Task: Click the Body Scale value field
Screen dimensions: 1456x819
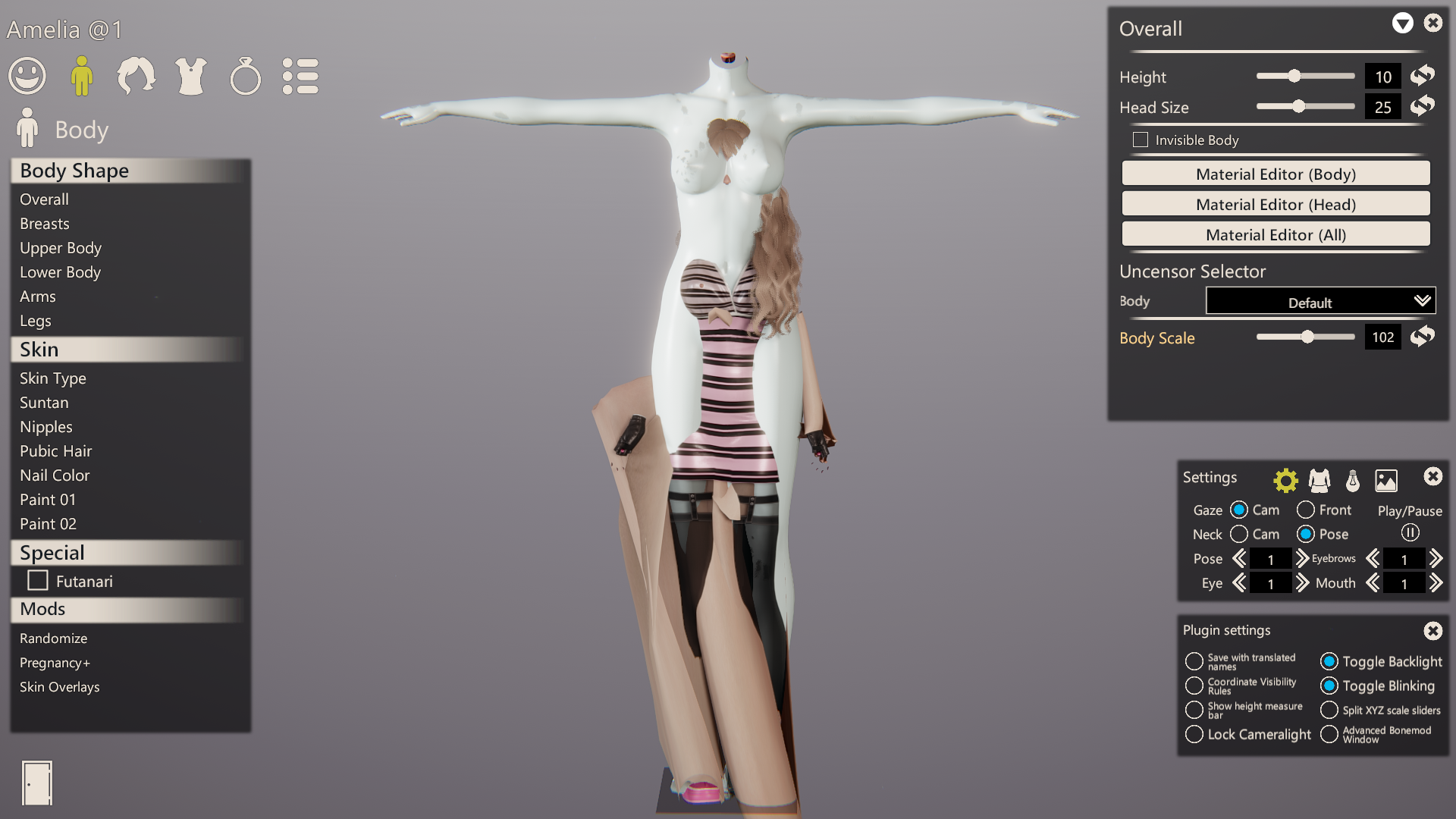Action: (1382, 337)
